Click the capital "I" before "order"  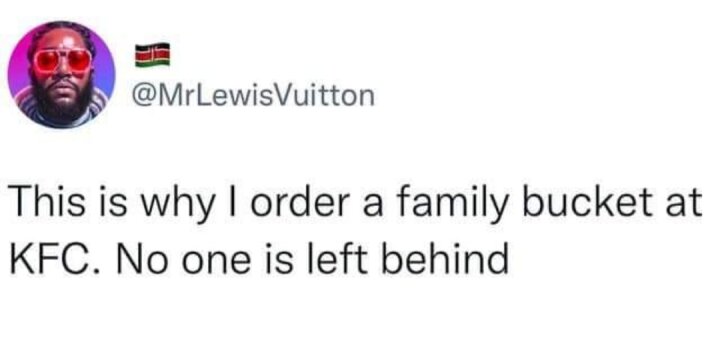click(x=238, y=202)
